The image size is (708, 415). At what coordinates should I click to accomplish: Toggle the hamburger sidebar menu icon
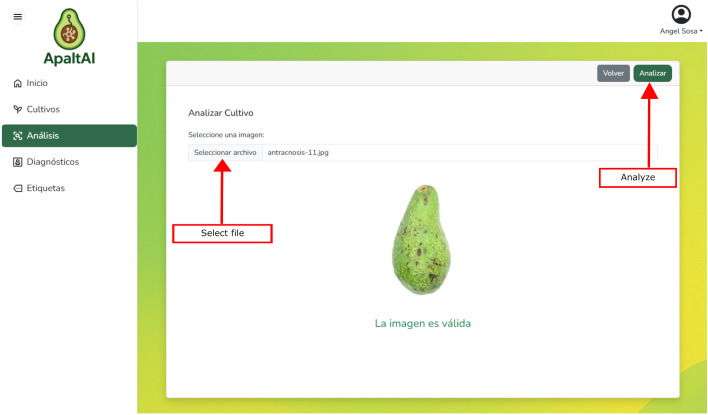click(18, 17)
